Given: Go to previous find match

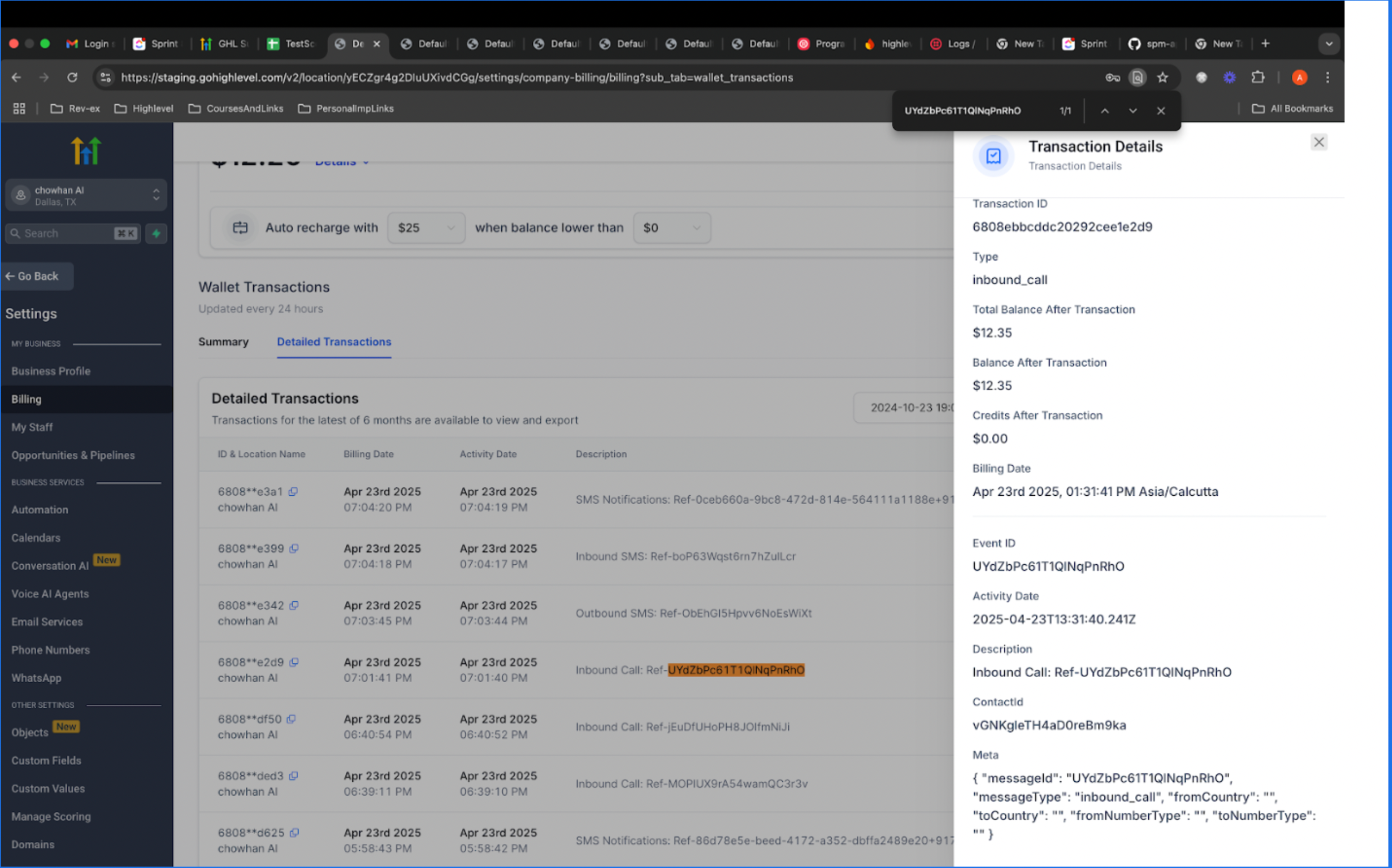Looking at the screenshot, I should [1104, 111].
